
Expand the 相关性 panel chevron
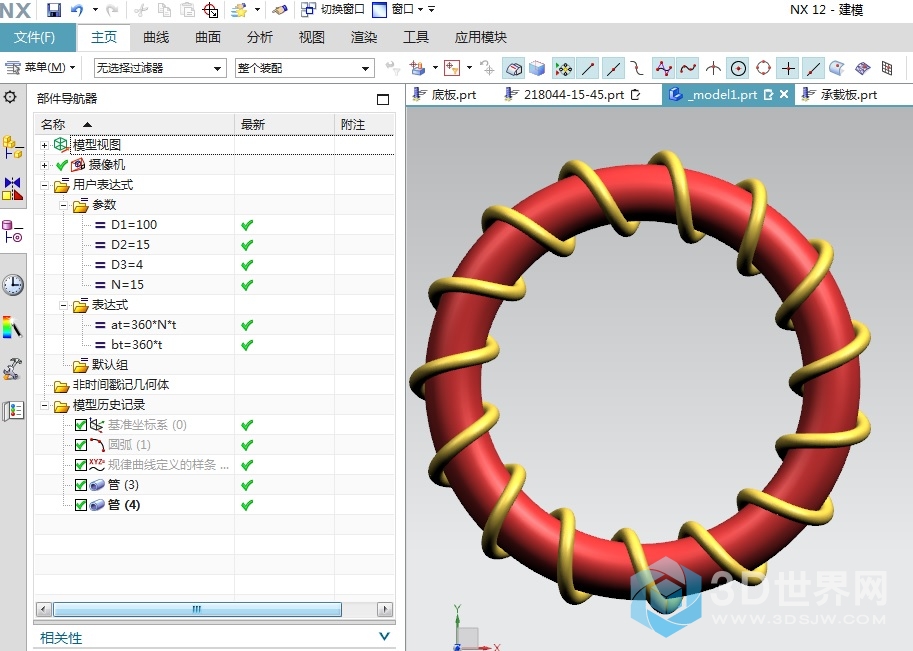point(384,636)
